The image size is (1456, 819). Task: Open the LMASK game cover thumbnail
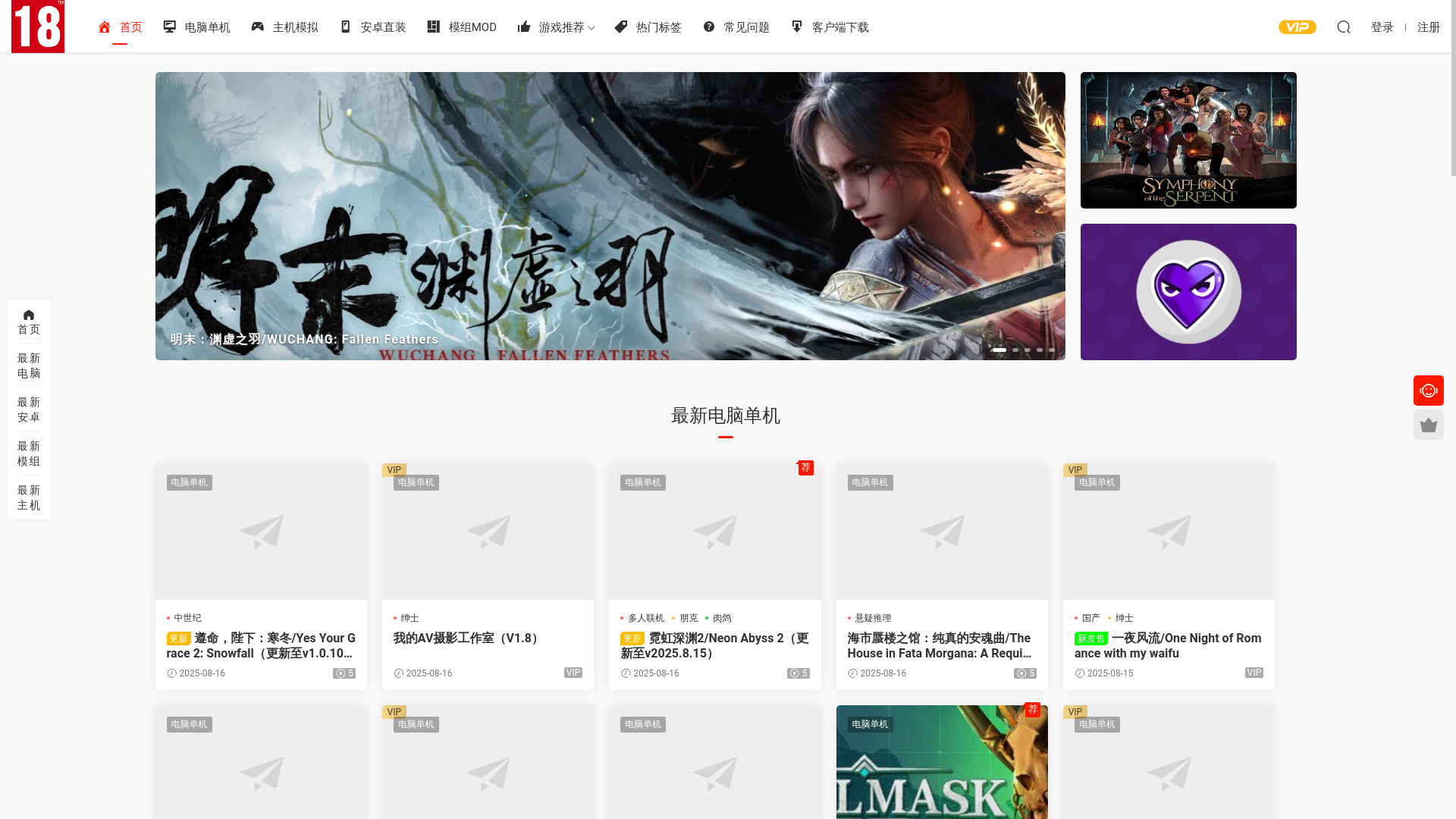pos(942,762)
